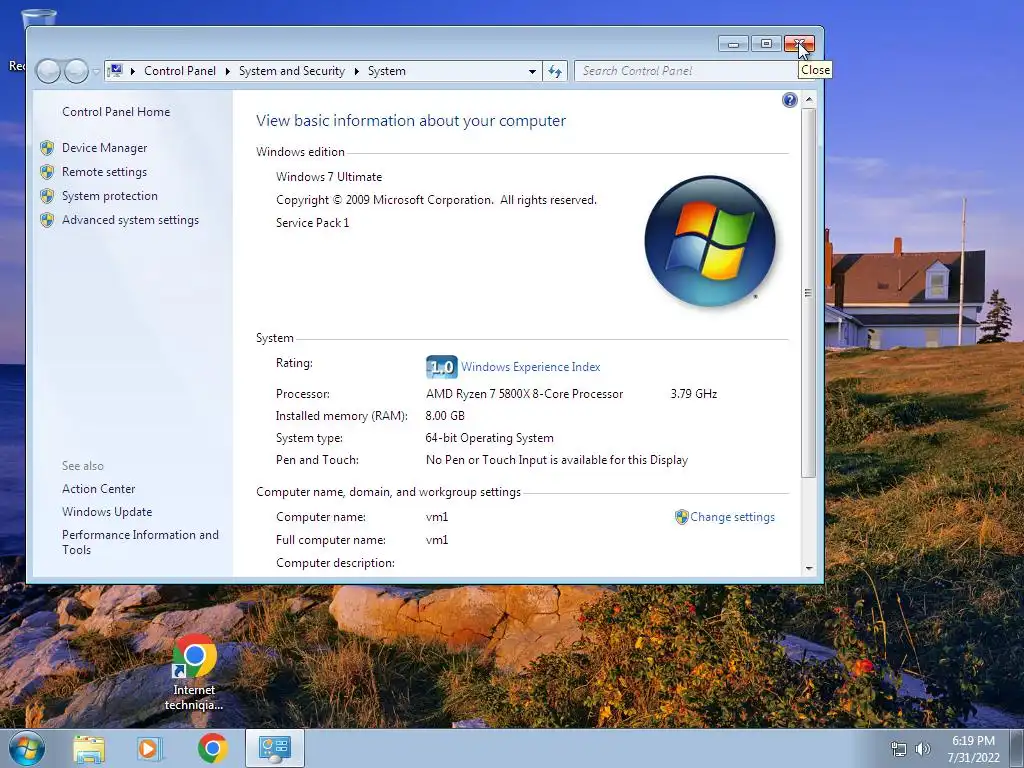Click Change settings link
The height and width of the screenshot is (768, 1024).
[x=733, y=517]
